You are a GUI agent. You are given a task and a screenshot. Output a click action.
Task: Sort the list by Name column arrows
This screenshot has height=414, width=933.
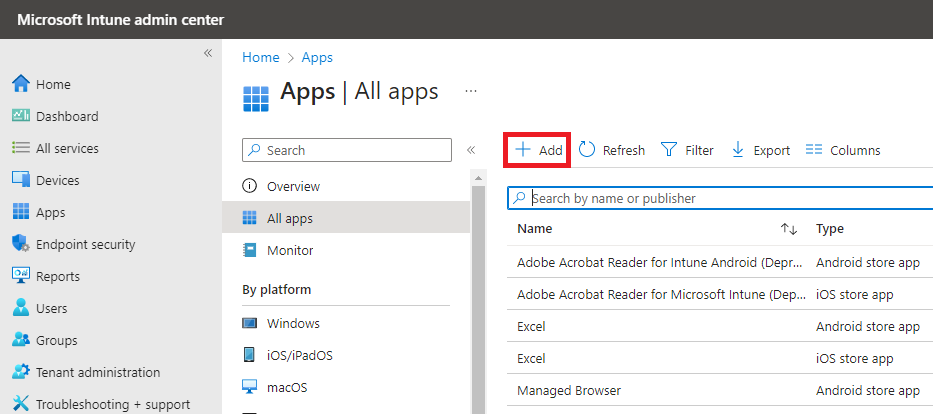(788, 229)
